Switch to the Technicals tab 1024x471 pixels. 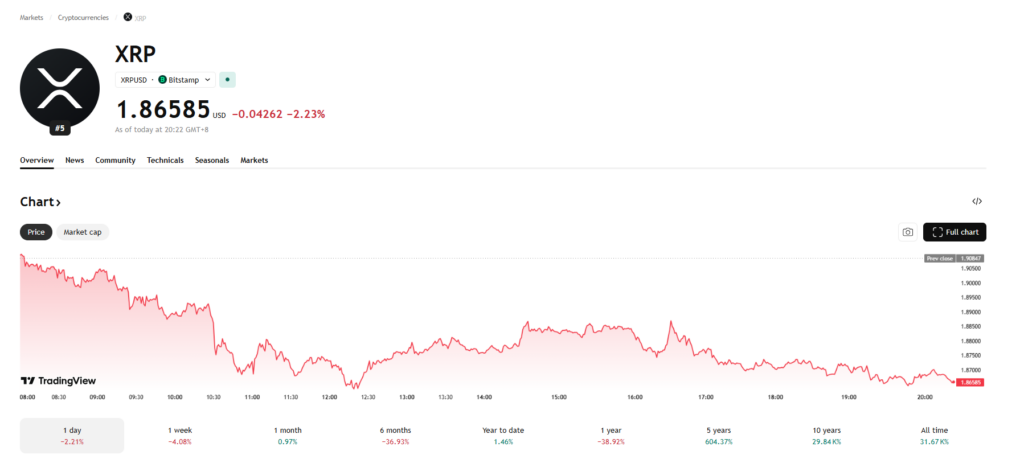click(x=165, y=160)
